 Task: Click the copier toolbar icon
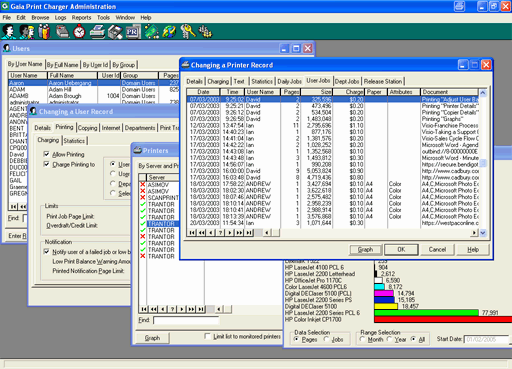pyautogui.click(x=115, y=32)
